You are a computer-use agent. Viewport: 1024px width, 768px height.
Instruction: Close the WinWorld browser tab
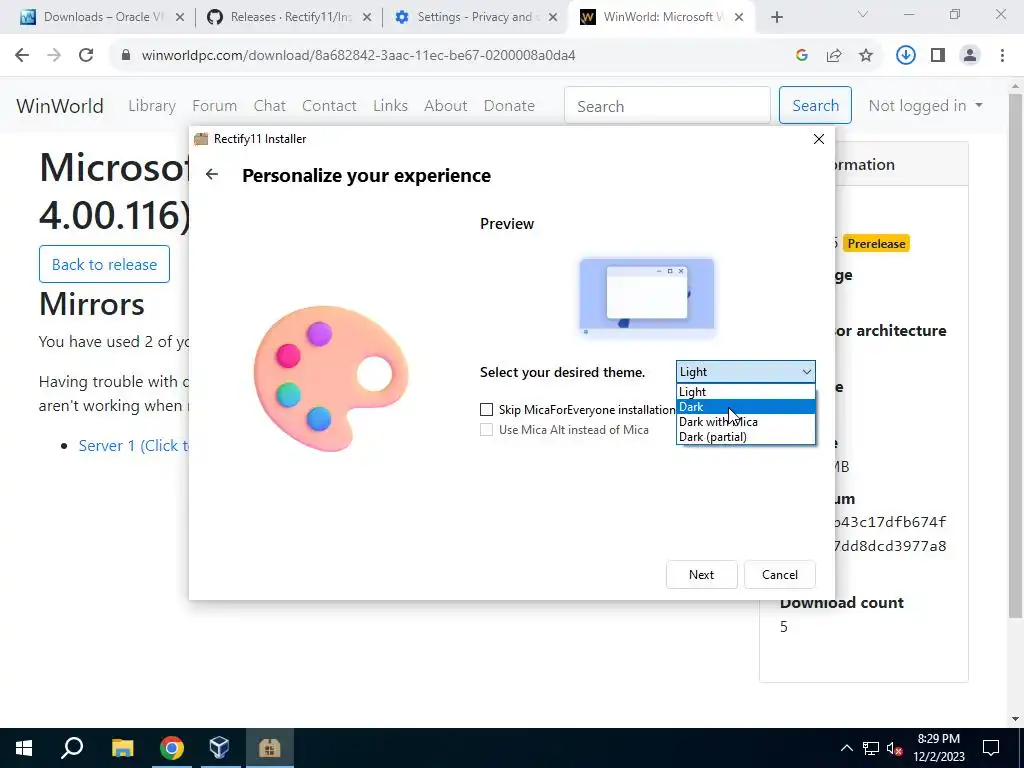click(739, 18)
